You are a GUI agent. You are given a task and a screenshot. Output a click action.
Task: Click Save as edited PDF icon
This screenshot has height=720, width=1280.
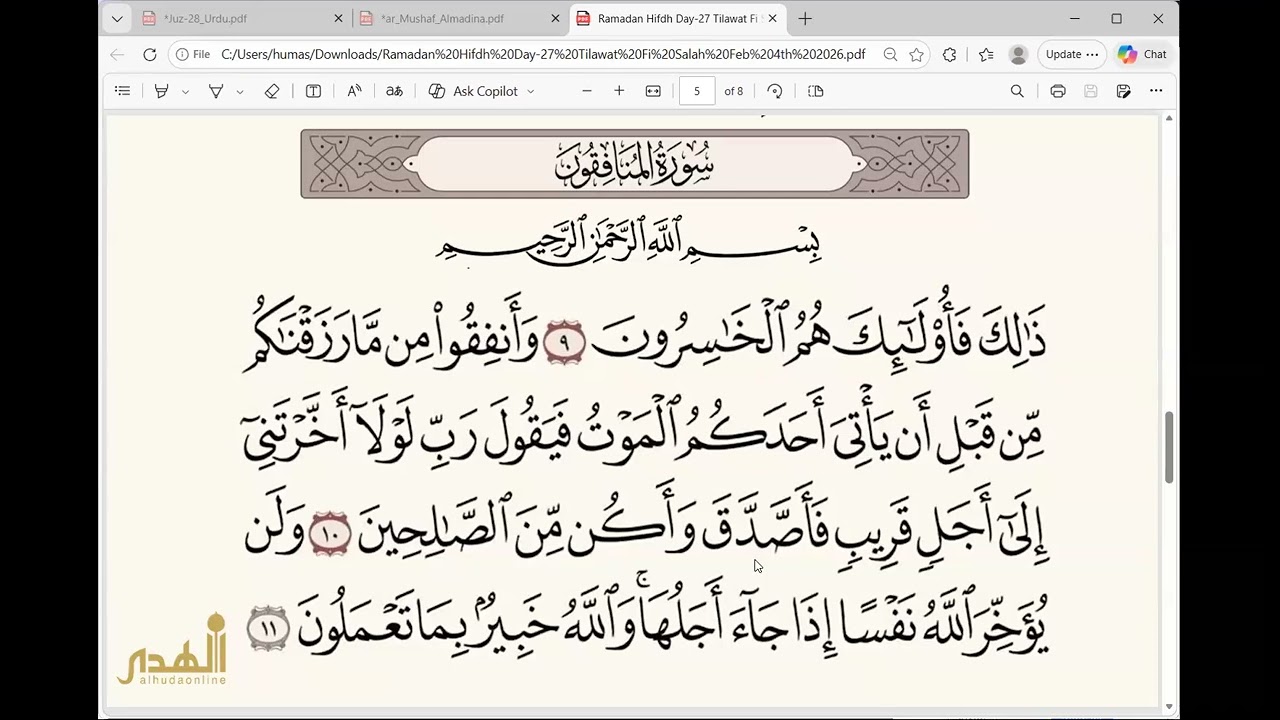click(1124, 91)
